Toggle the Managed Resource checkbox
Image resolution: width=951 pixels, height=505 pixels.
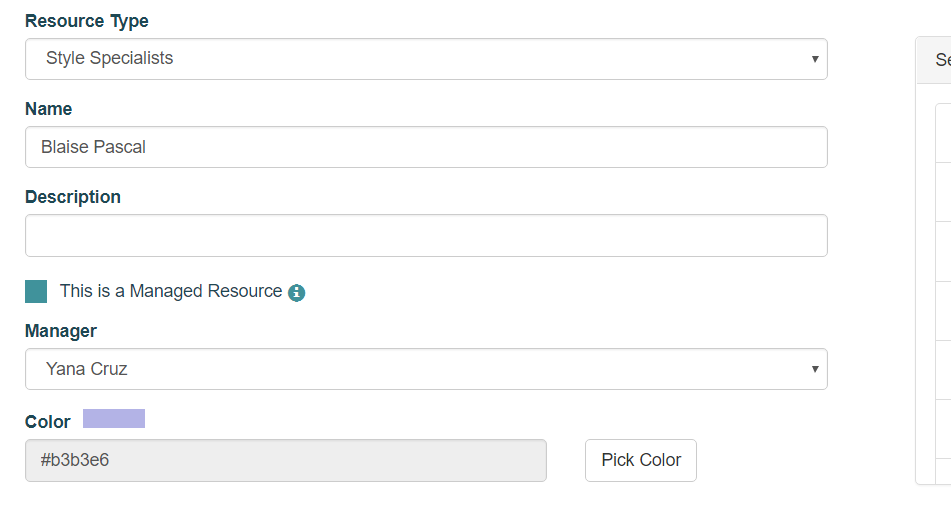36,292
